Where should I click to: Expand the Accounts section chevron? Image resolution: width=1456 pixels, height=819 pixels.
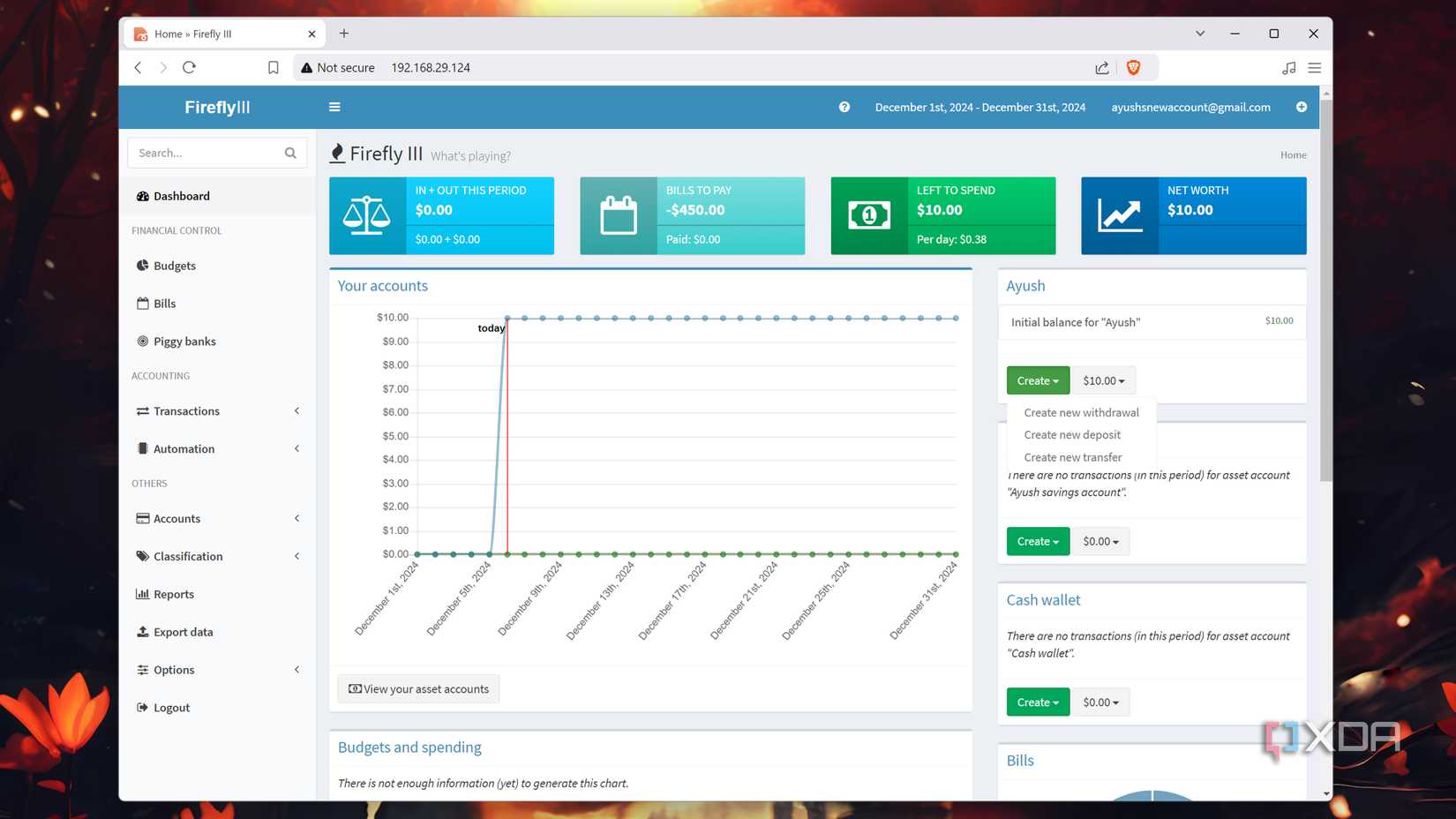click(x=296, y=518)
